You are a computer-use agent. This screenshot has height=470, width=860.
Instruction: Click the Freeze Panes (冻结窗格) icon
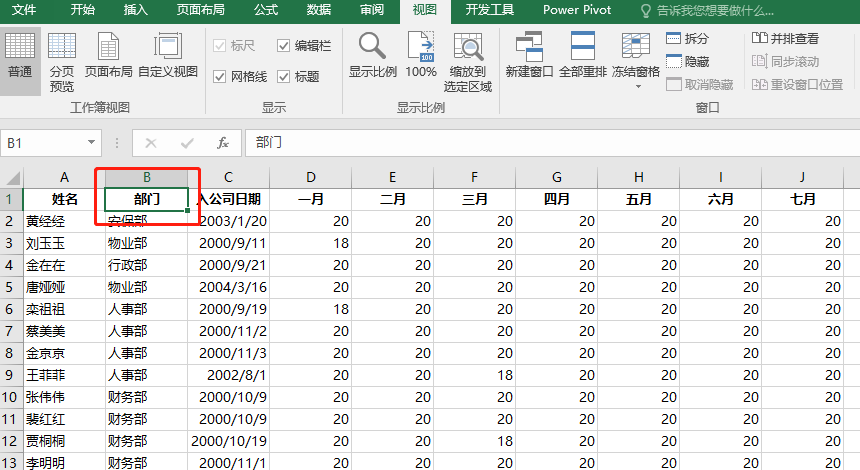(x=636, y=46)
